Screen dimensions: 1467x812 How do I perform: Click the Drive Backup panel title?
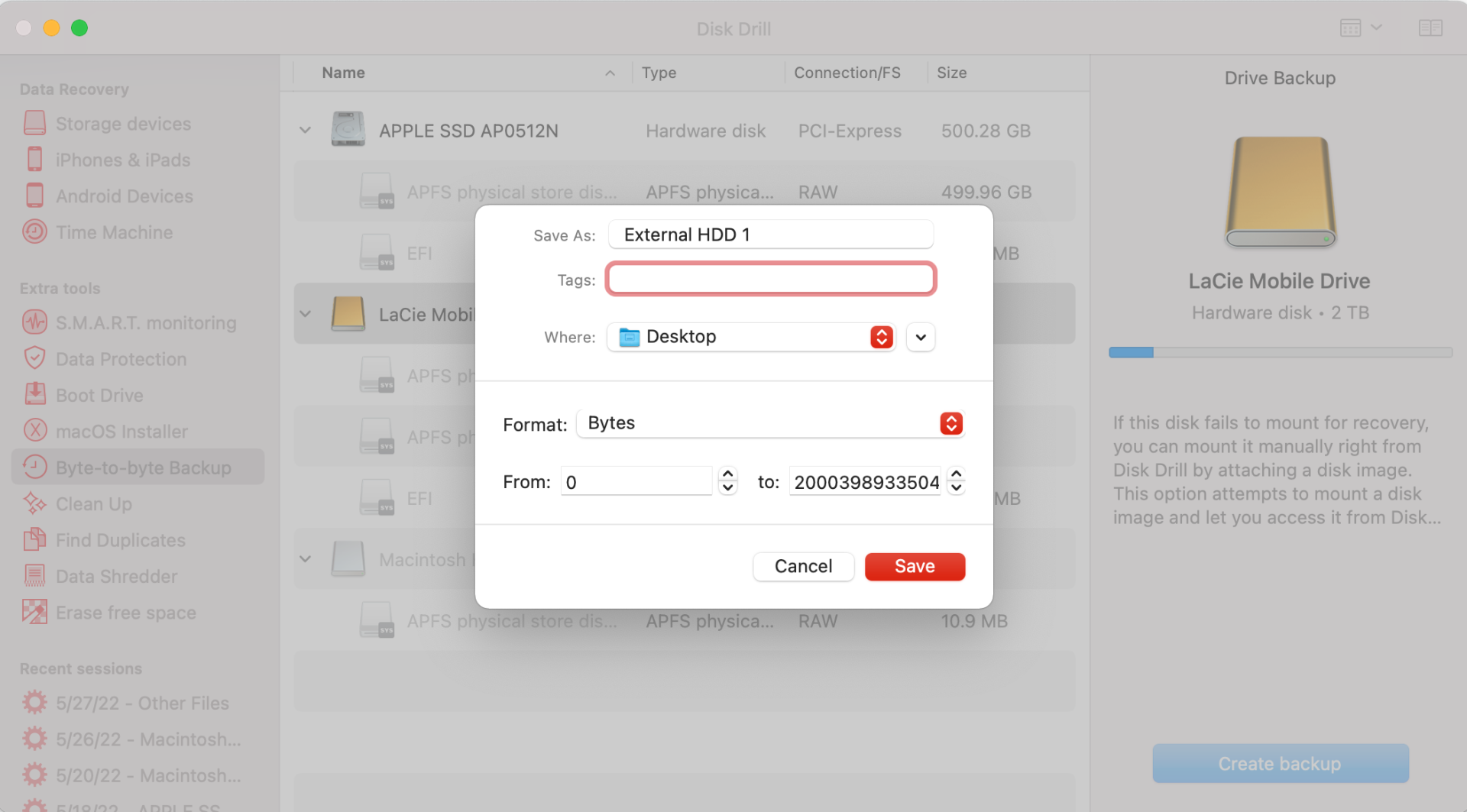coord(1280,78)
